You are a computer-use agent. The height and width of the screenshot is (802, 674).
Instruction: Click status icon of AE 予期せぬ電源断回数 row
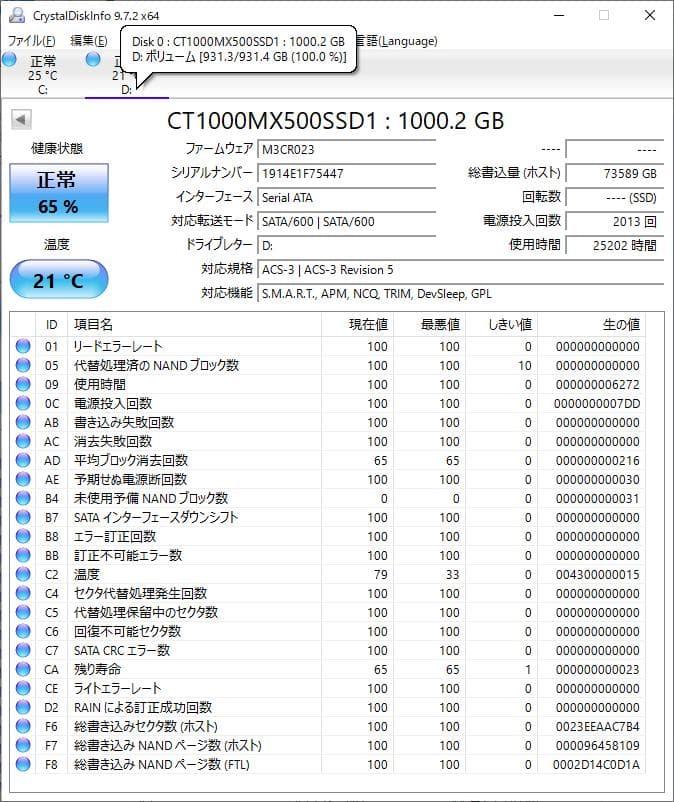pos(23,479)
